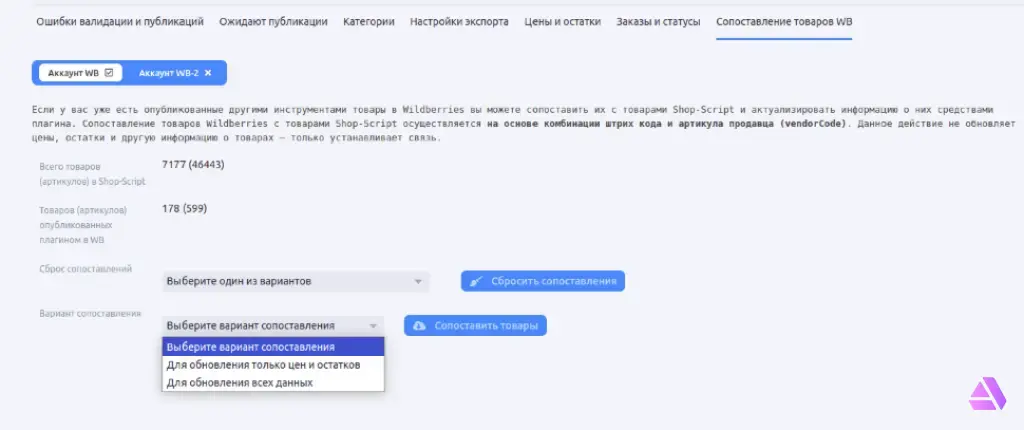The image size is (1024, 430).
Task: Click the Сброс сопоставлений label
Action: 86,269
